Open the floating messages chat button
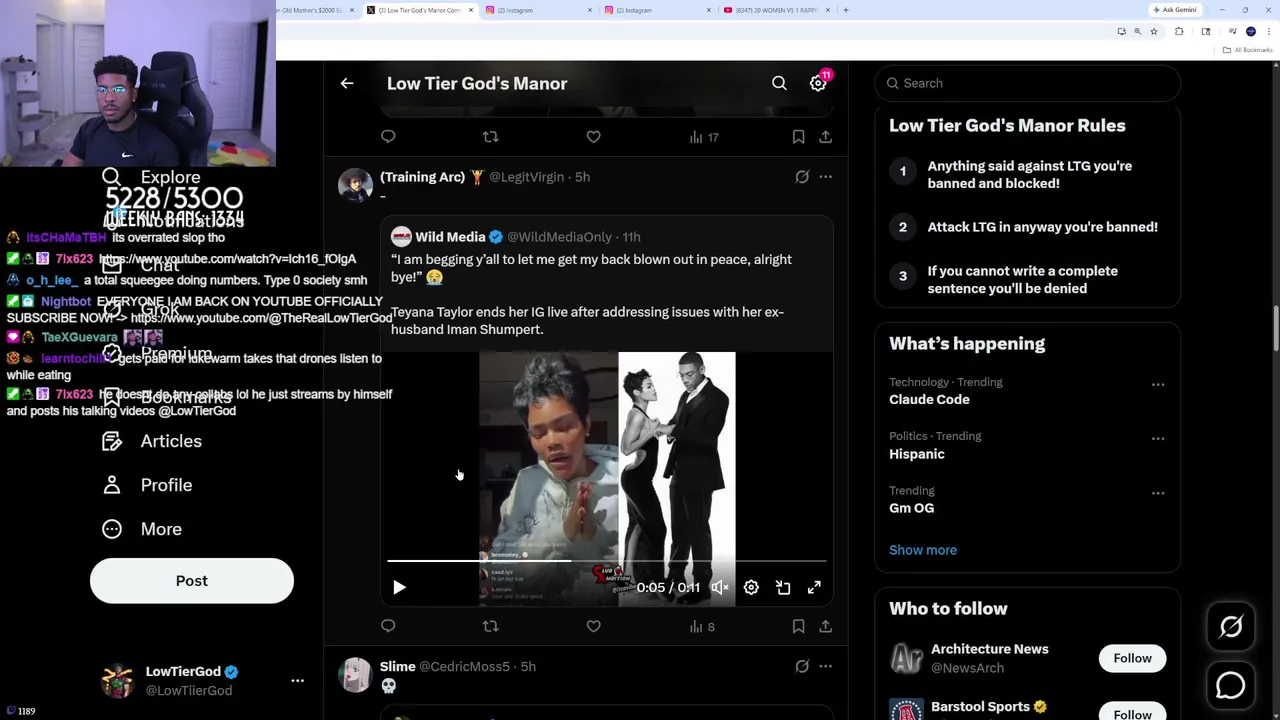Viewport: 1280px width, 720px height. pyautogui.click(x=1231, y=685)
